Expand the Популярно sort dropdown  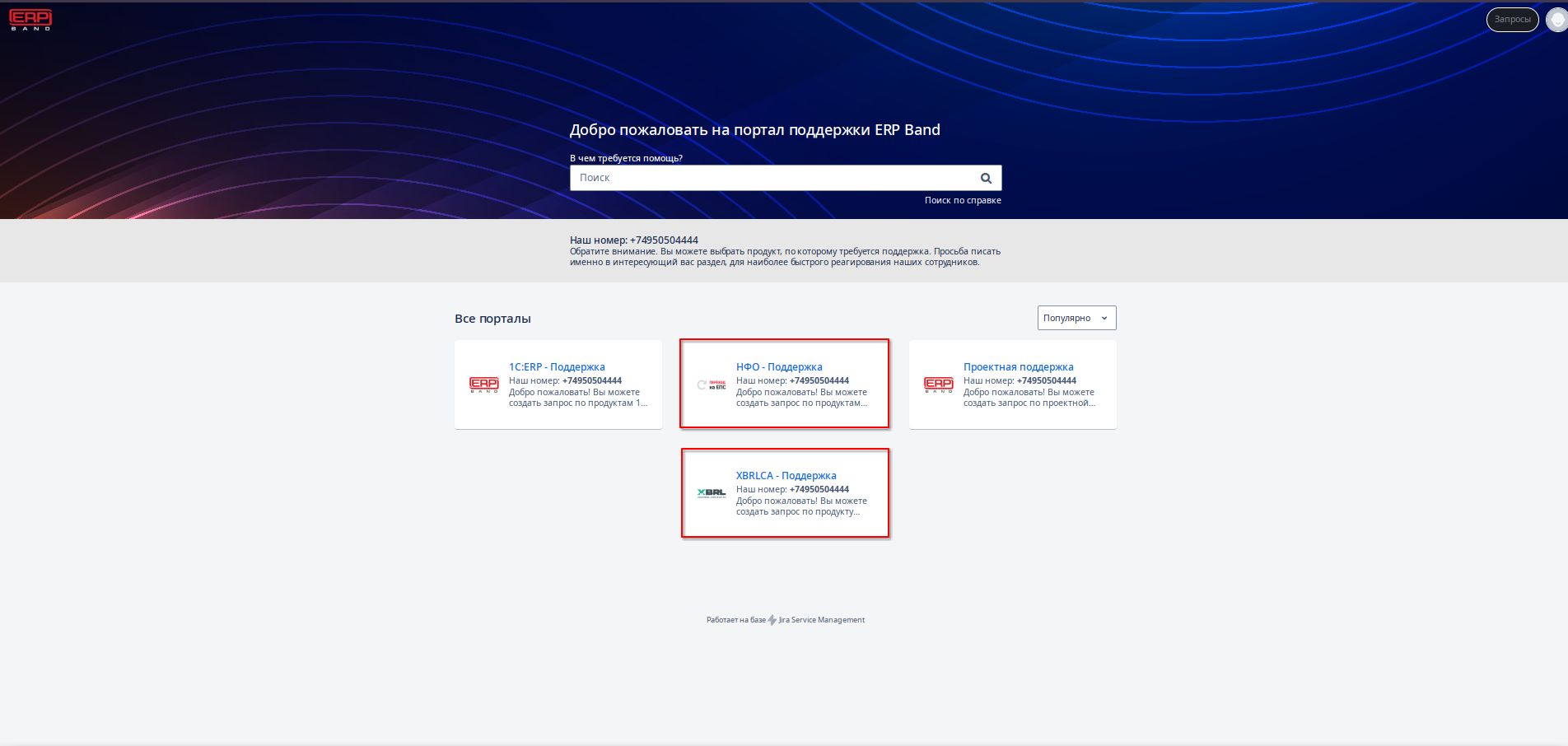[x=1076, y=318]
